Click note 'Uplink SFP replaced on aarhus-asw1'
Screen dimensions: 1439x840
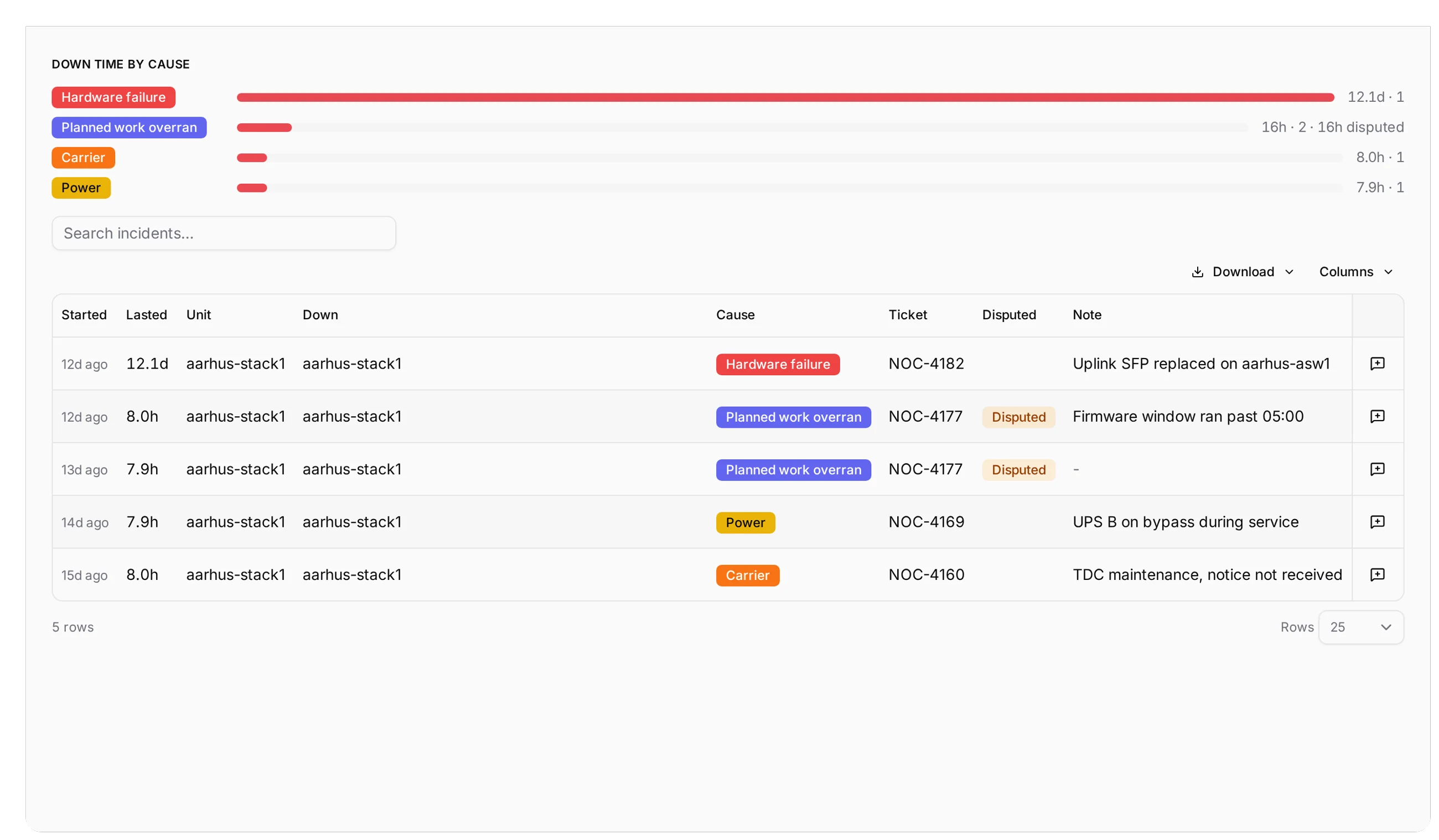1202,364
